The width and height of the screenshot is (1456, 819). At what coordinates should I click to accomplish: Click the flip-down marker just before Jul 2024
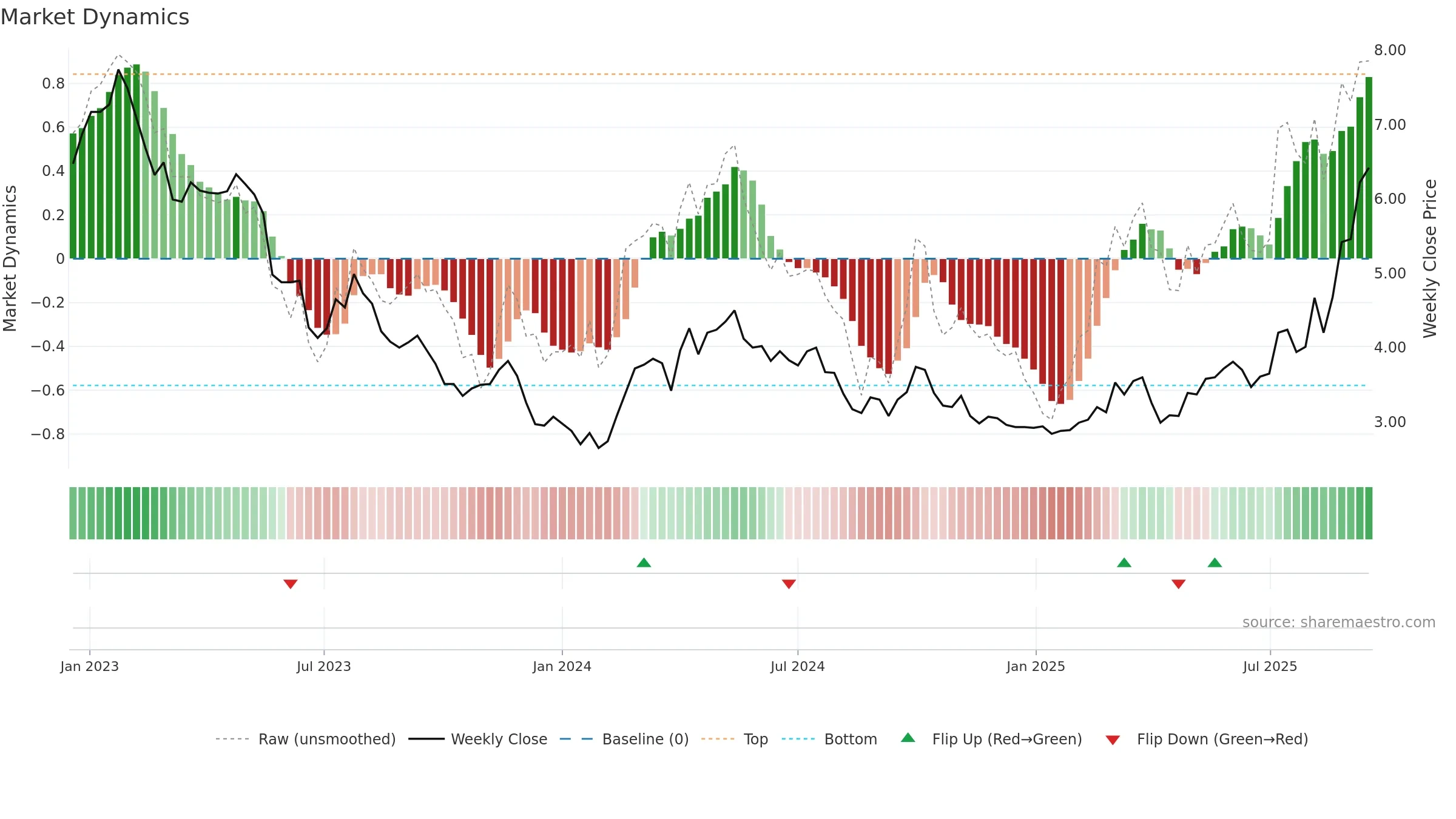coord(789,584)
